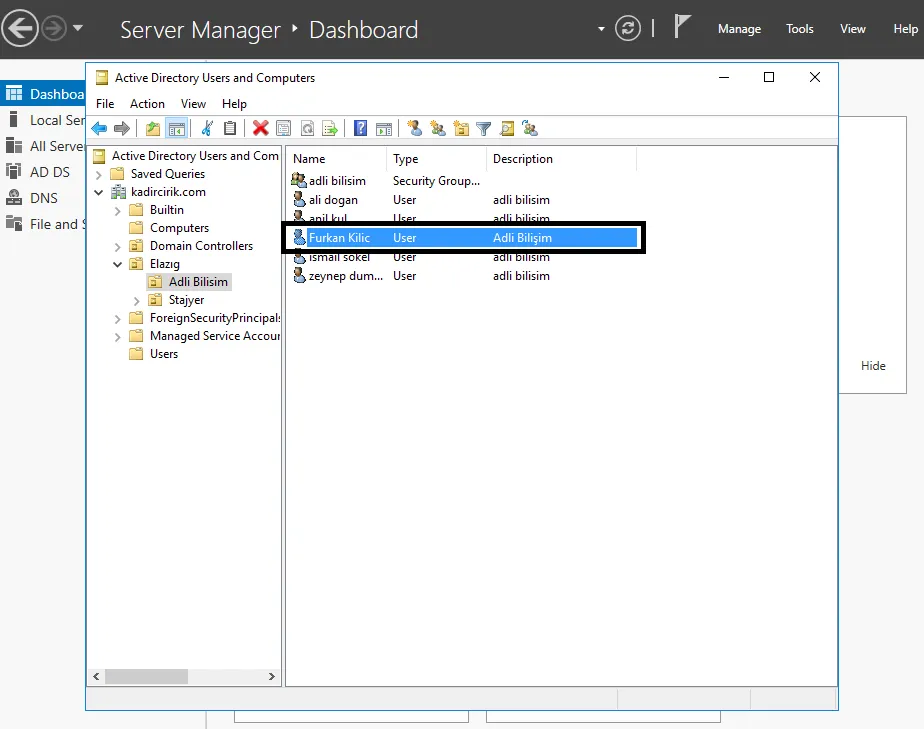Select the Furkan Kilic user row
Screen dimensions: 924x729
point(465,237)
